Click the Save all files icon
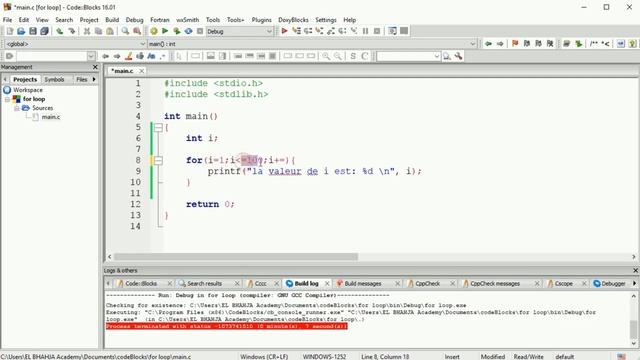 tap(44, 31)
